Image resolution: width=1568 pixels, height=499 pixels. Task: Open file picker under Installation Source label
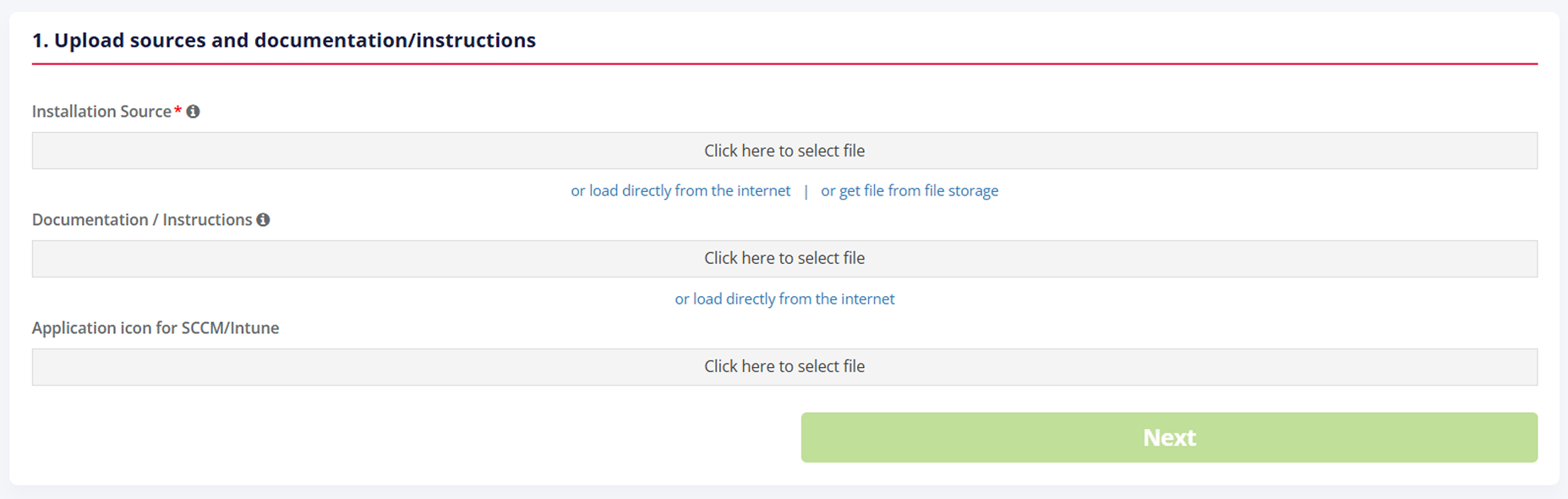[784, 151]
